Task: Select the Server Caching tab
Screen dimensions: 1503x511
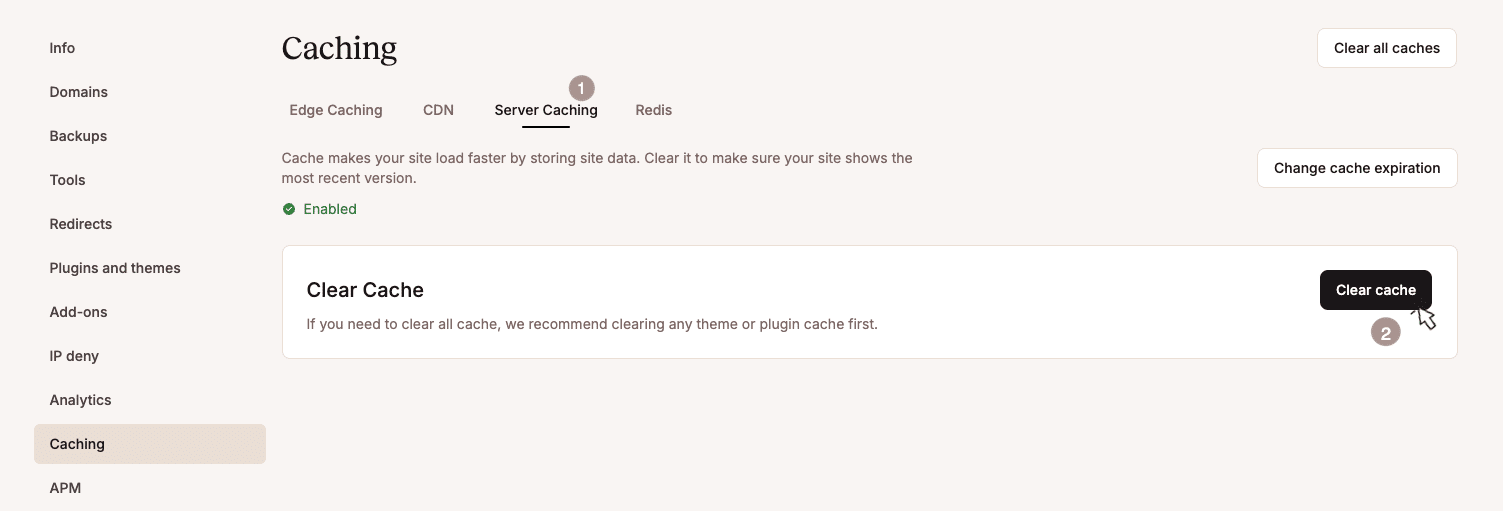Action: [x=546, y=110]
